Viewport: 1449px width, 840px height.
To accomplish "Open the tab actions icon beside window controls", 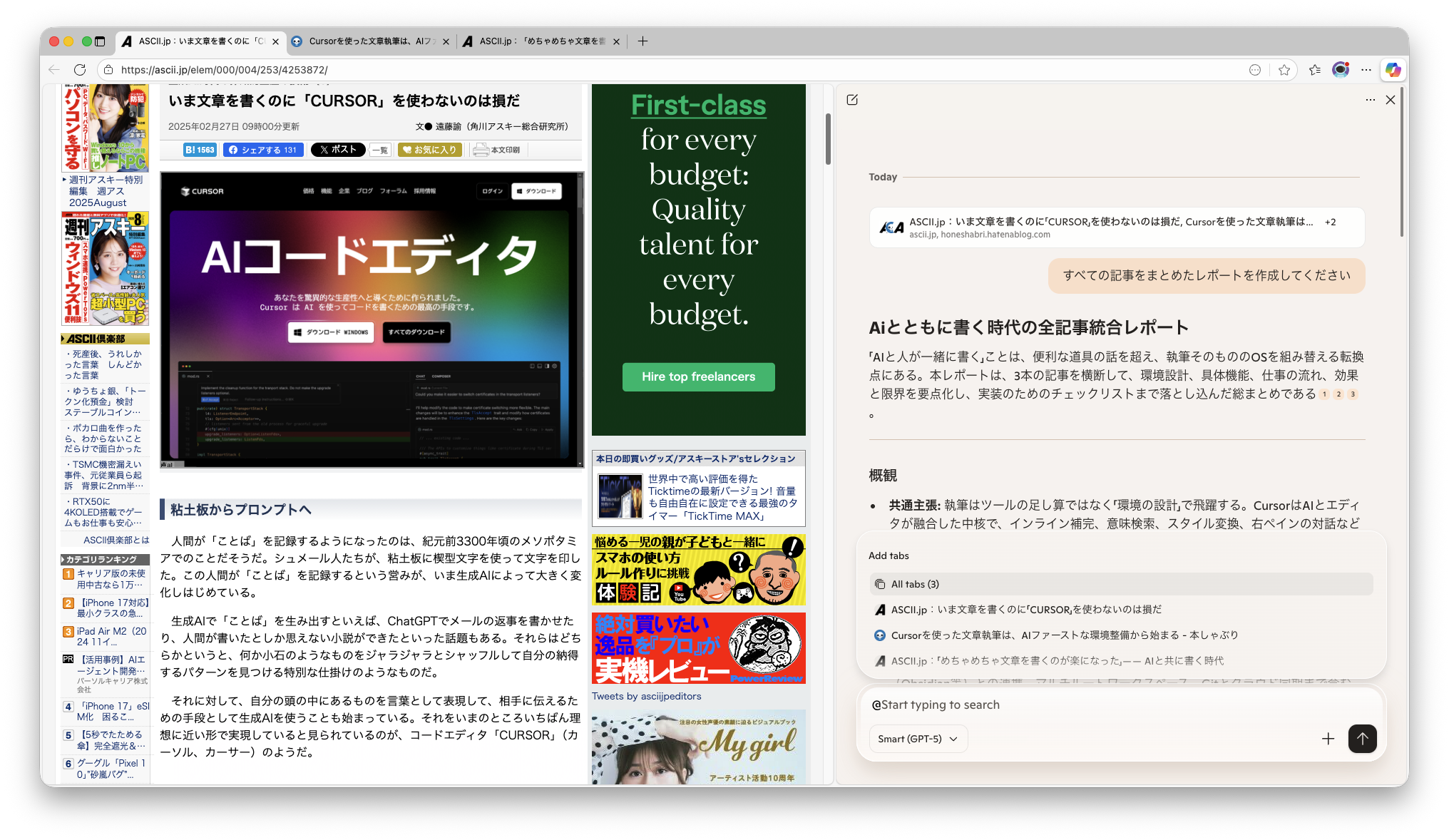I will 100,41.
